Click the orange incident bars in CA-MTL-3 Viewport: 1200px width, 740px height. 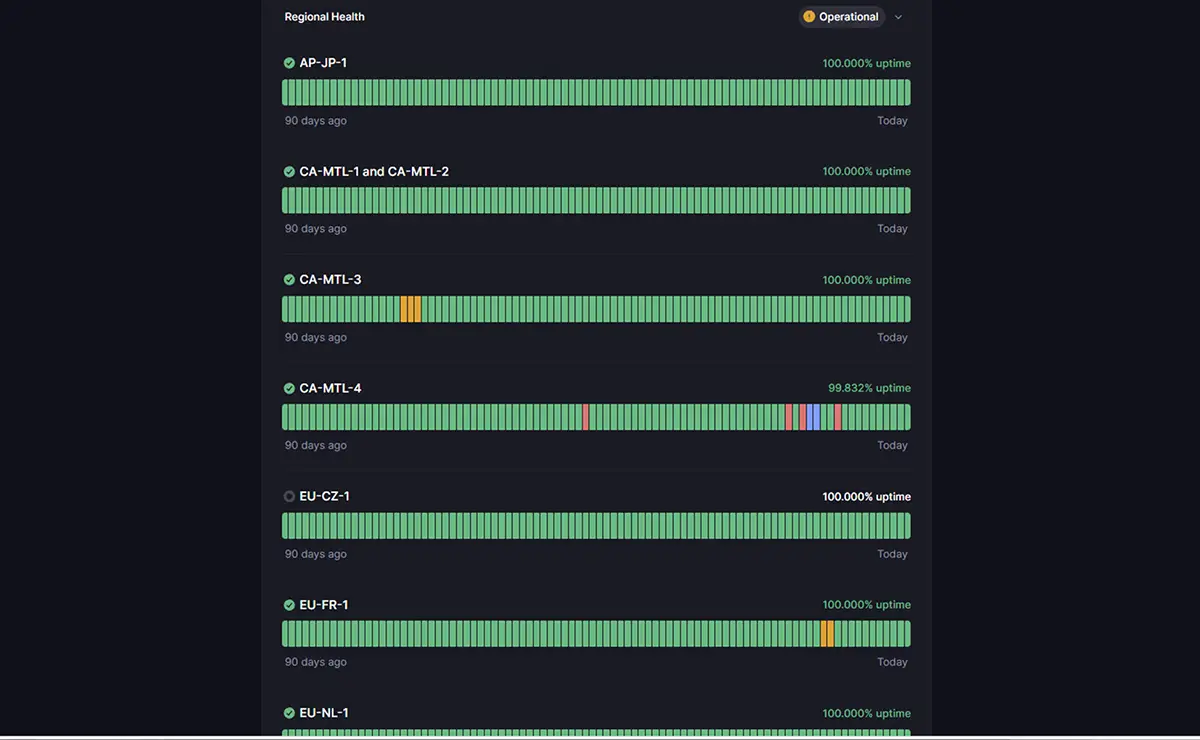point(410,309)
